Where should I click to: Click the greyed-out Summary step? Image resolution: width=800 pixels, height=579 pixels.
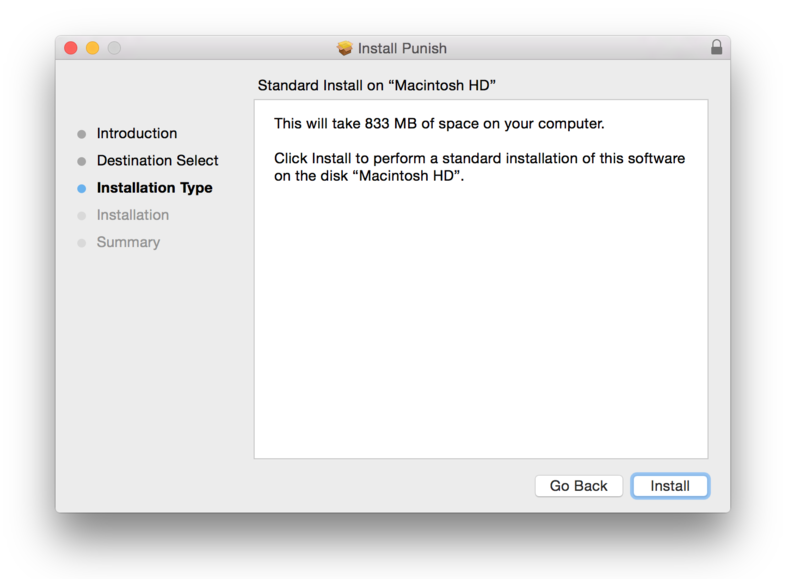pyautogui.click(x=128, y=242)
